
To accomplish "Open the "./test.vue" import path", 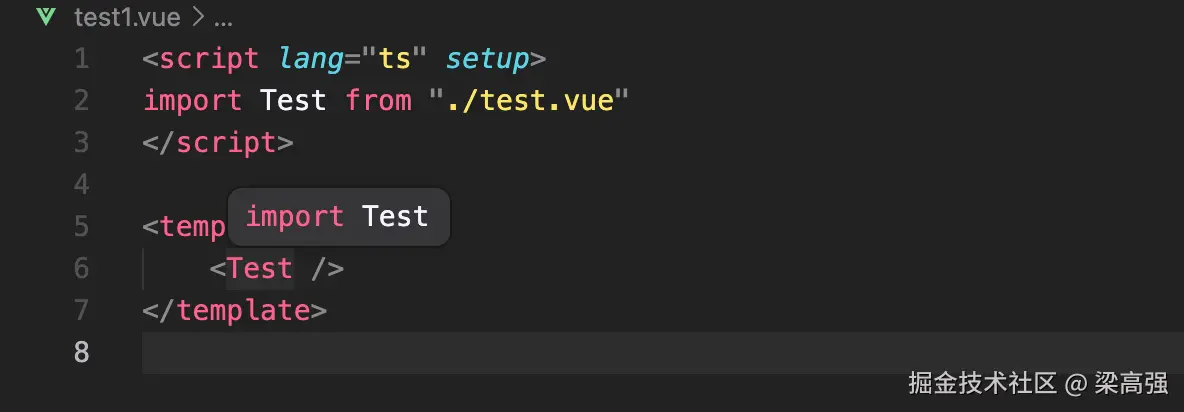I will (529, 101).
